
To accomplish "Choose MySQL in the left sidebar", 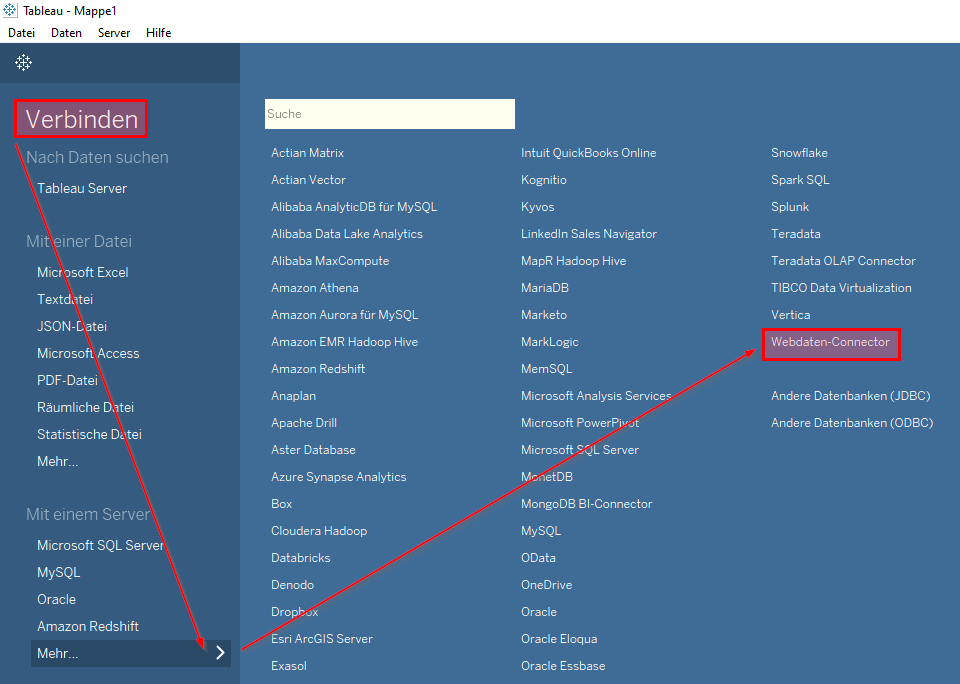I will 59,571.
